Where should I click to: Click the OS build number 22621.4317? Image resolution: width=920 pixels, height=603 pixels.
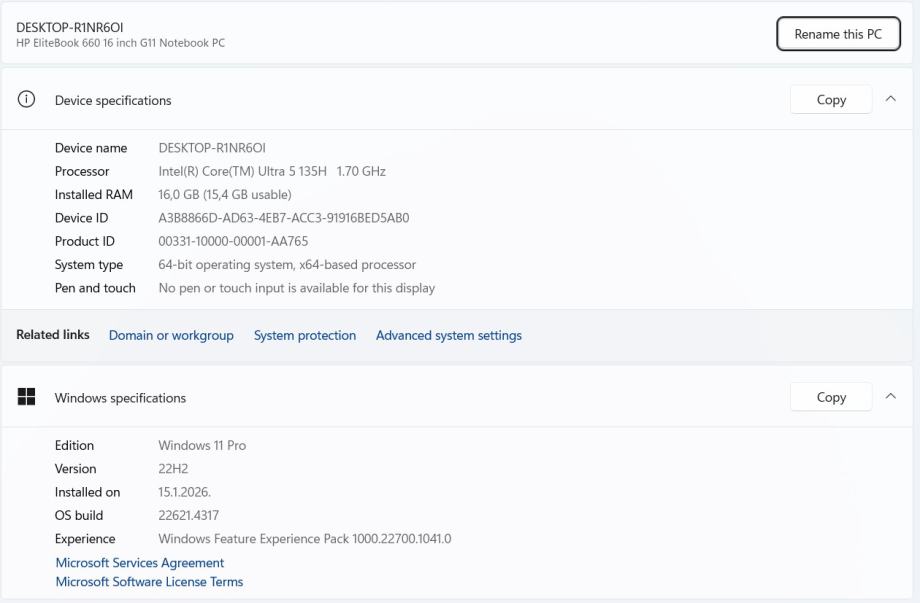188,515
